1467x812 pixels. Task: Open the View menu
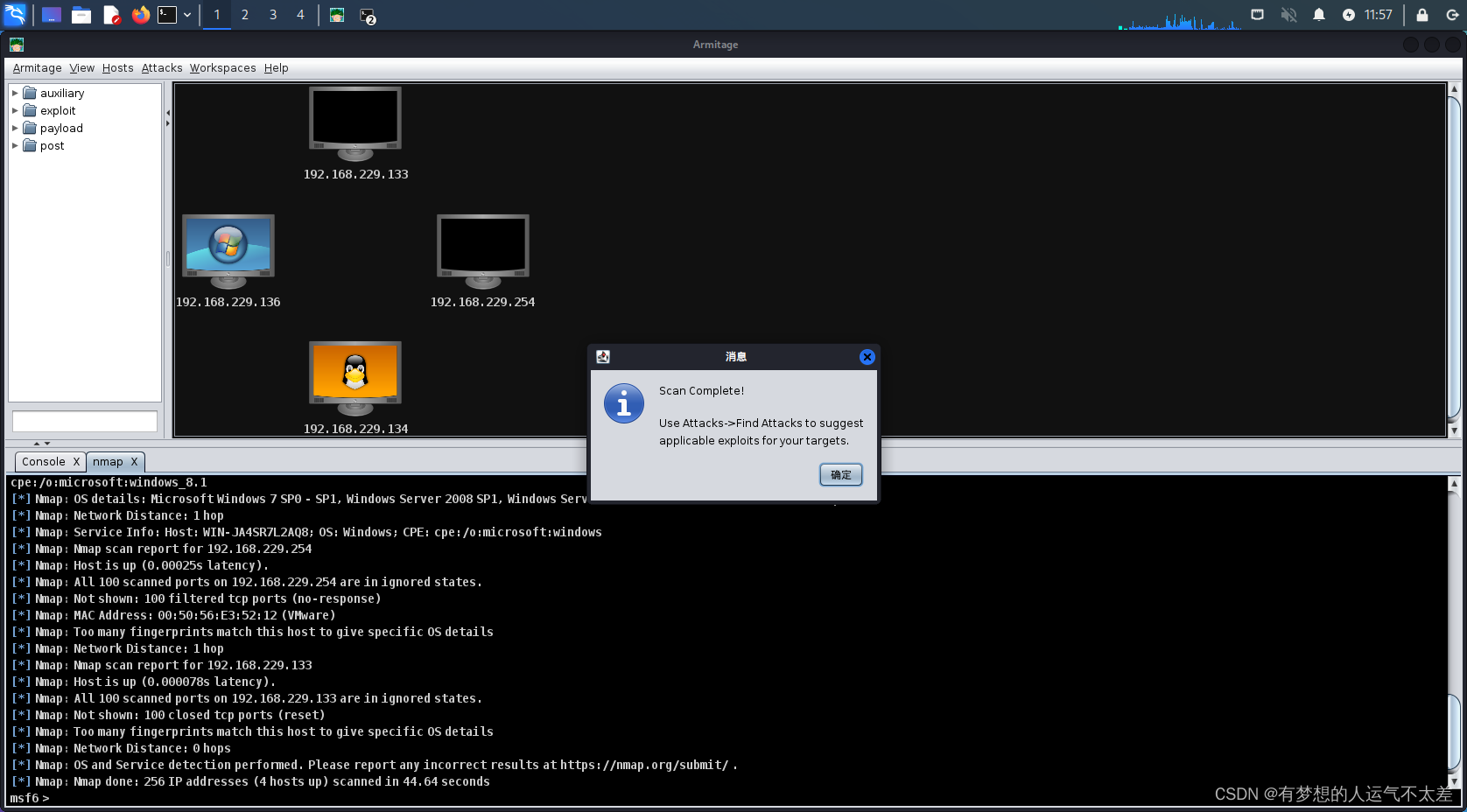82,68
